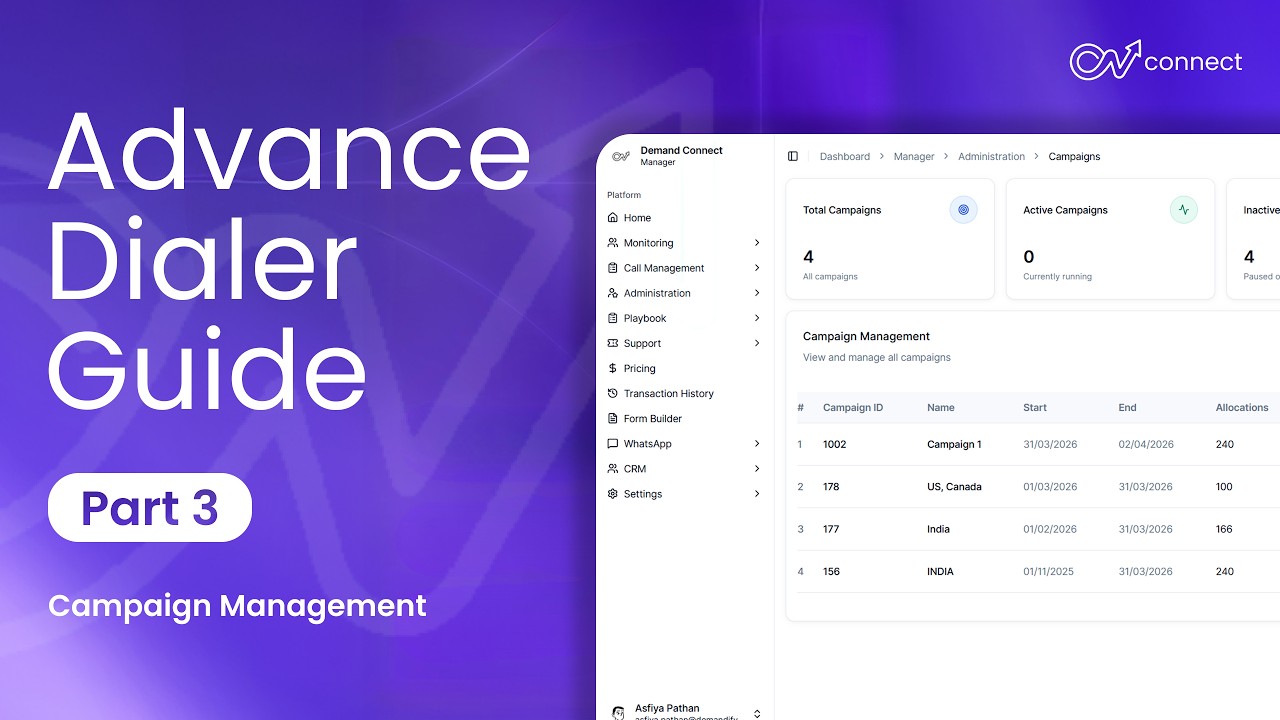The width and height of the screenshot is (1280, 720).
Task: Click the End column header
Action: coord(1127,407)
